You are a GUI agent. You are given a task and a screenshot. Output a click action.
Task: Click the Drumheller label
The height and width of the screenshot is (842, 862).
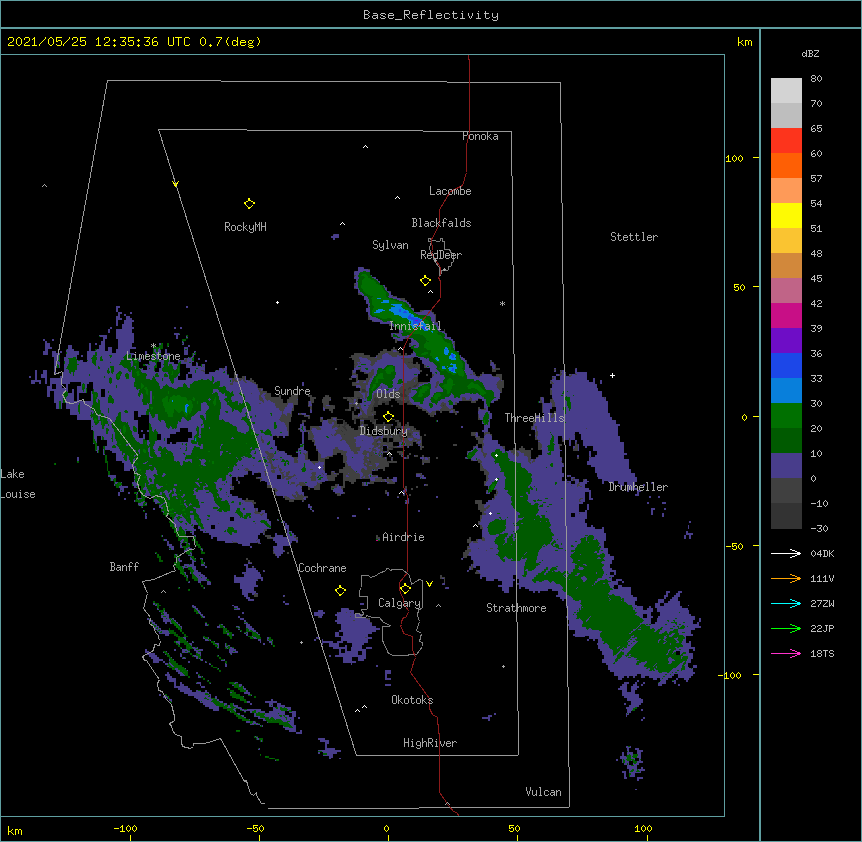click(638, 487)
